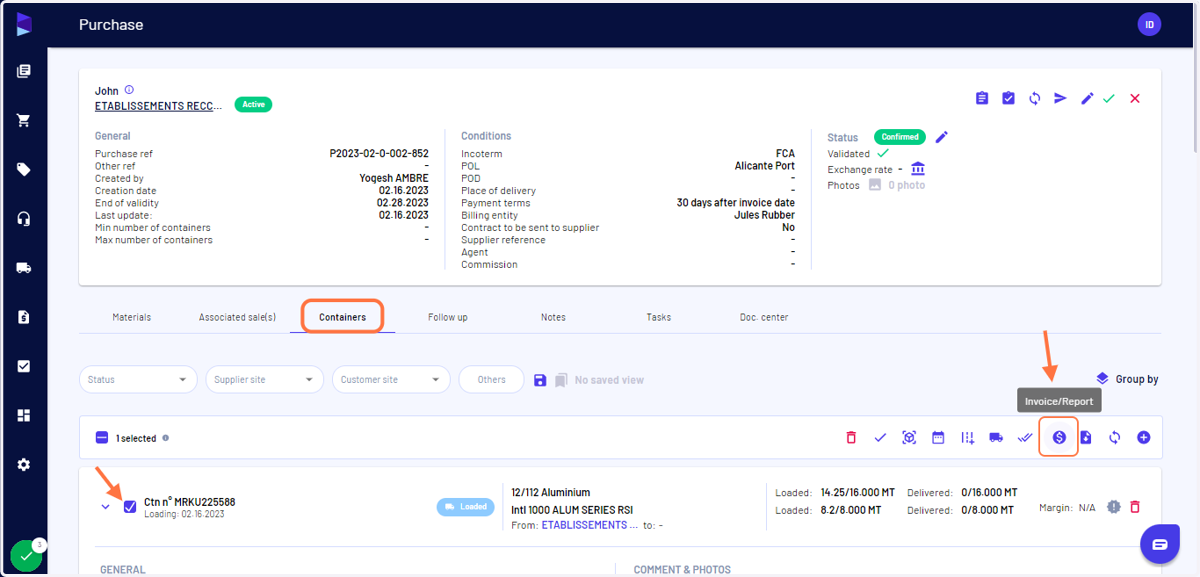Click the Confirmed status badge
Screen dimensions: 1200x577
[x=900, y=137]
